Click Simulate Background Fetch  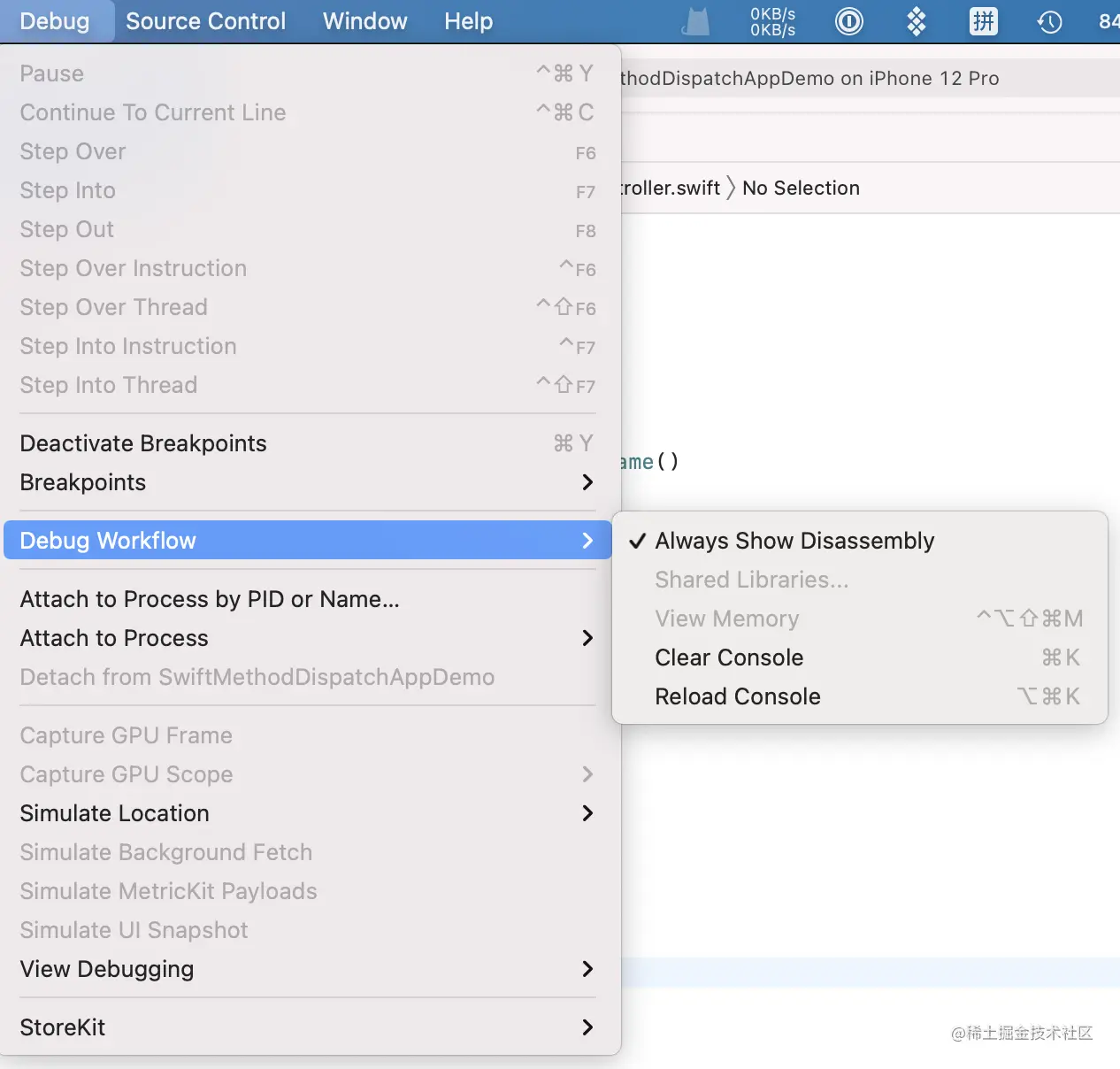point(308,852)
